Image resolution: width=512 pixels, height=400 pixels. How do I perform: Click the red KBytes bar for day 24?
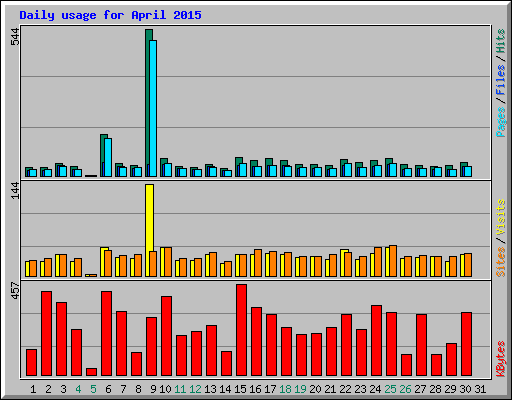pyautogui.click(x=376, y=341)
